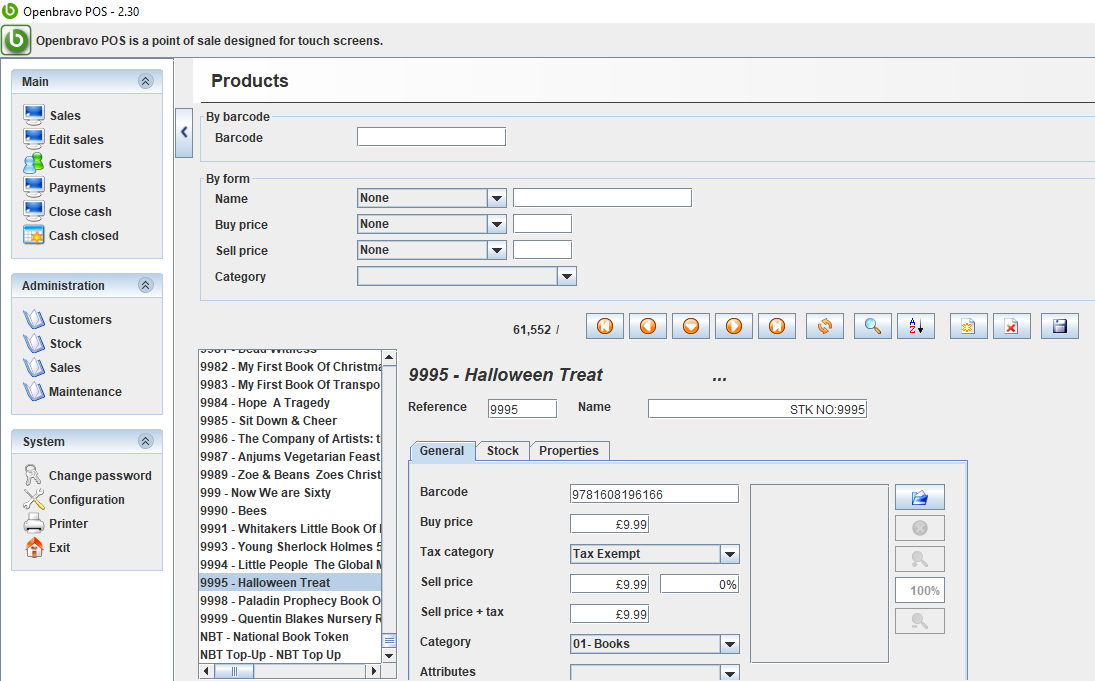Image resolution: width=1095 pixels, height=681 pixels.
Task: Open Customers under Administration
Action: coord(67,319)
